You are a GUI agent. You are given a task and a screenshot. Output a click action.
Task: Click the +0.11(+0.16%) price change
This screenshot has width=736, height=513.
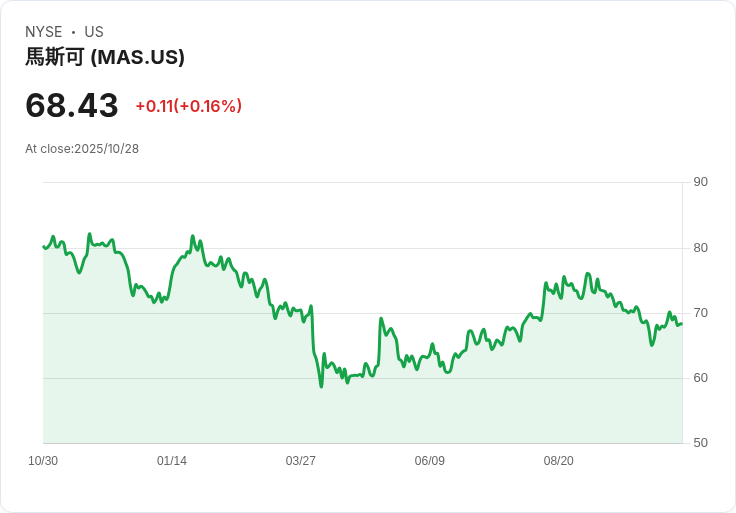(x=189, y=106)
